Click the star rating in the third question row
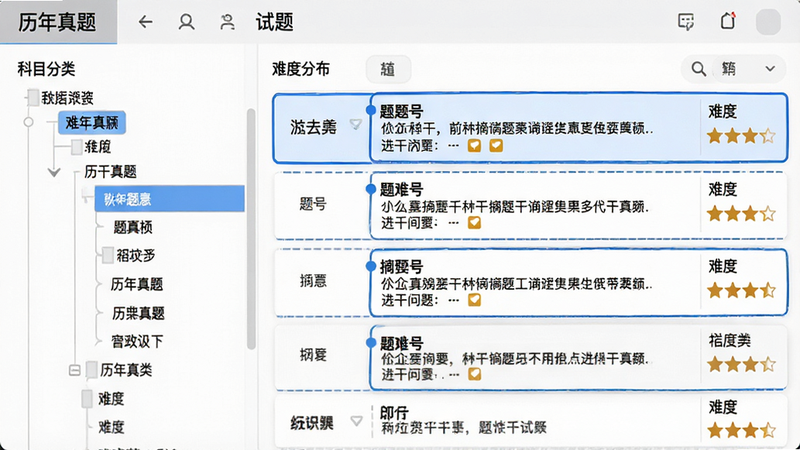This screenshot has width=800, height=450. click(x=741, y=291)
